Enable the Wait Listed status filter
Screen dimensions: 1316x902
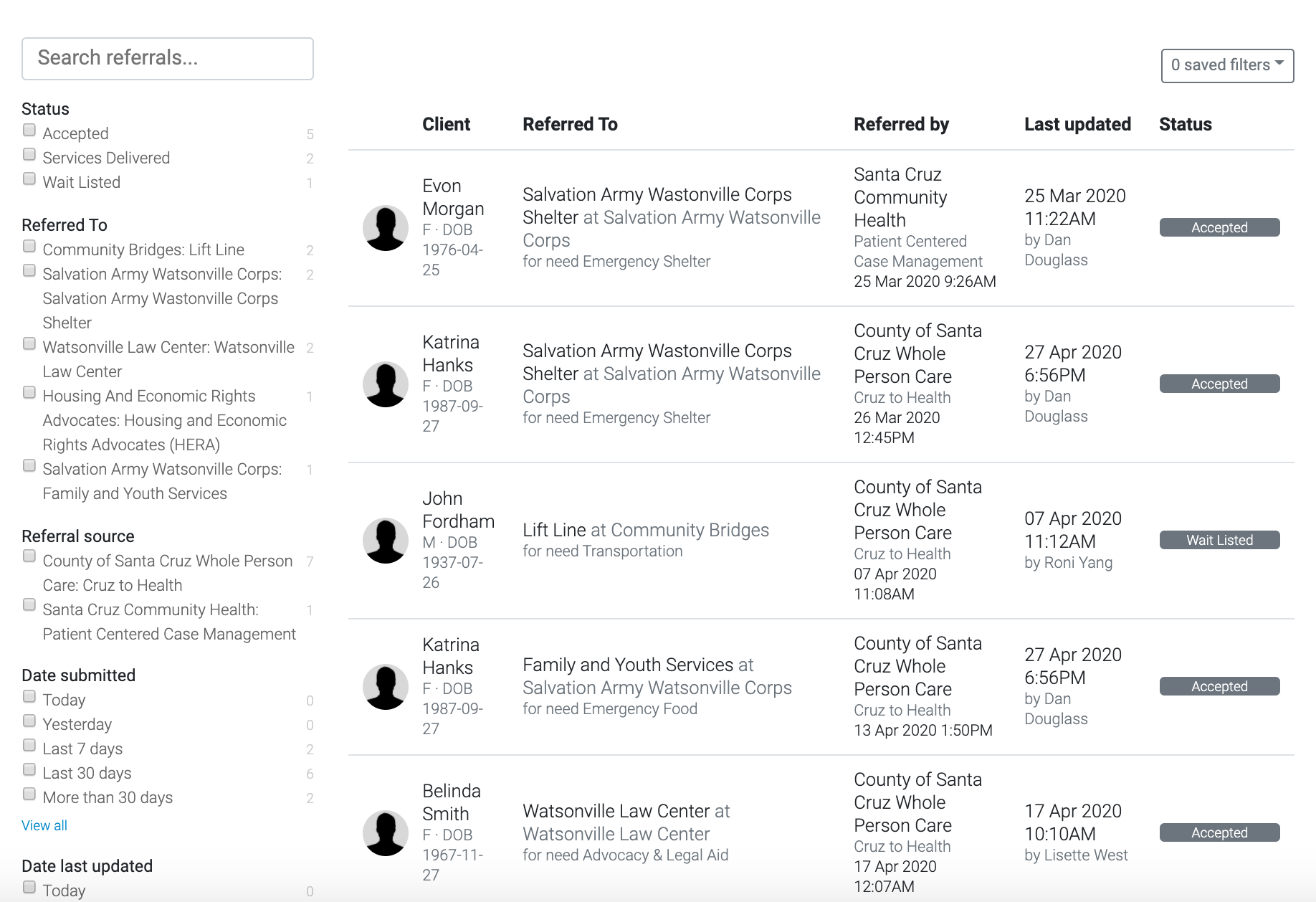coord(29,178)
